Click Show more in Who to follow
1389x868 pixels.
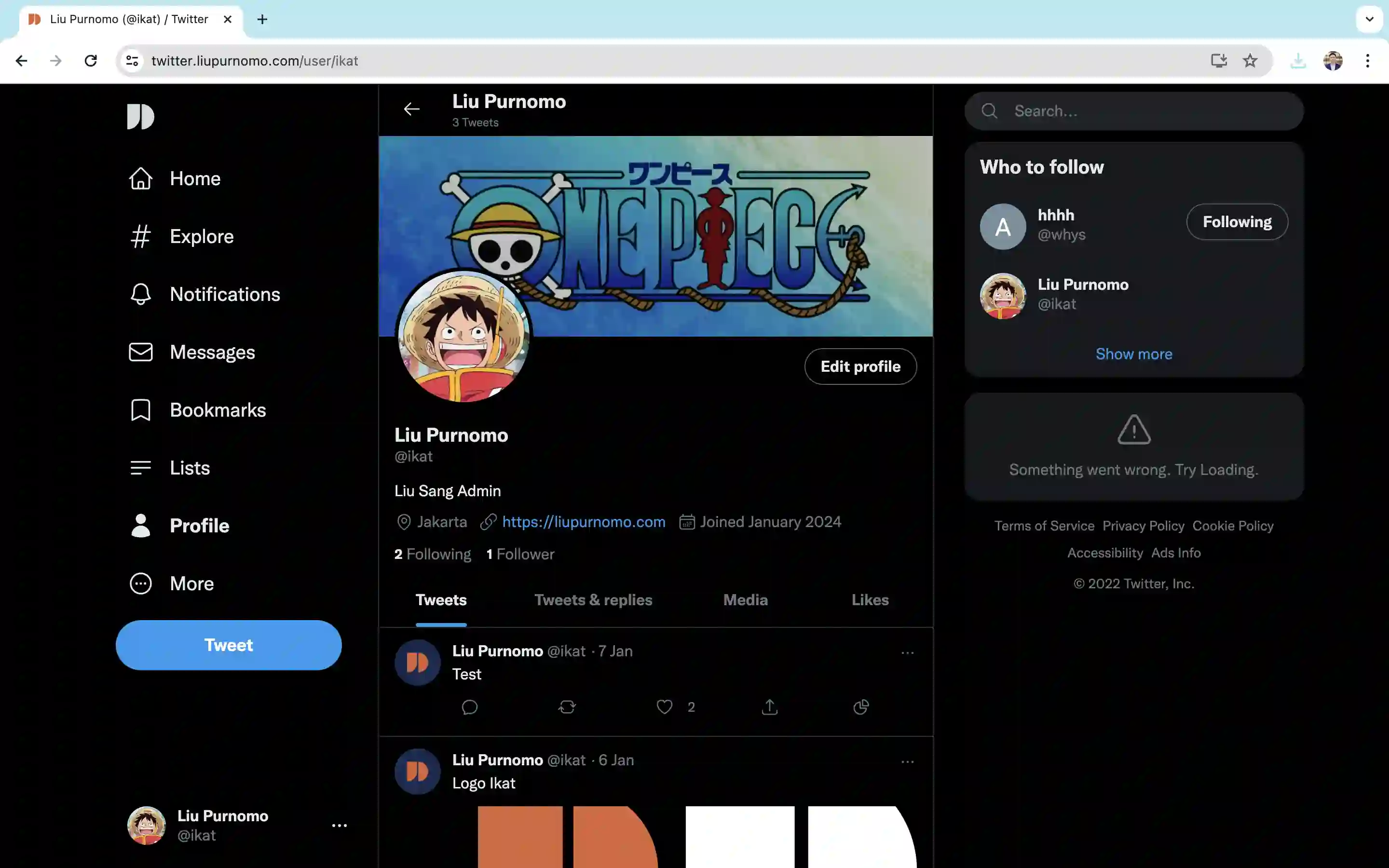coord(1133,353)
